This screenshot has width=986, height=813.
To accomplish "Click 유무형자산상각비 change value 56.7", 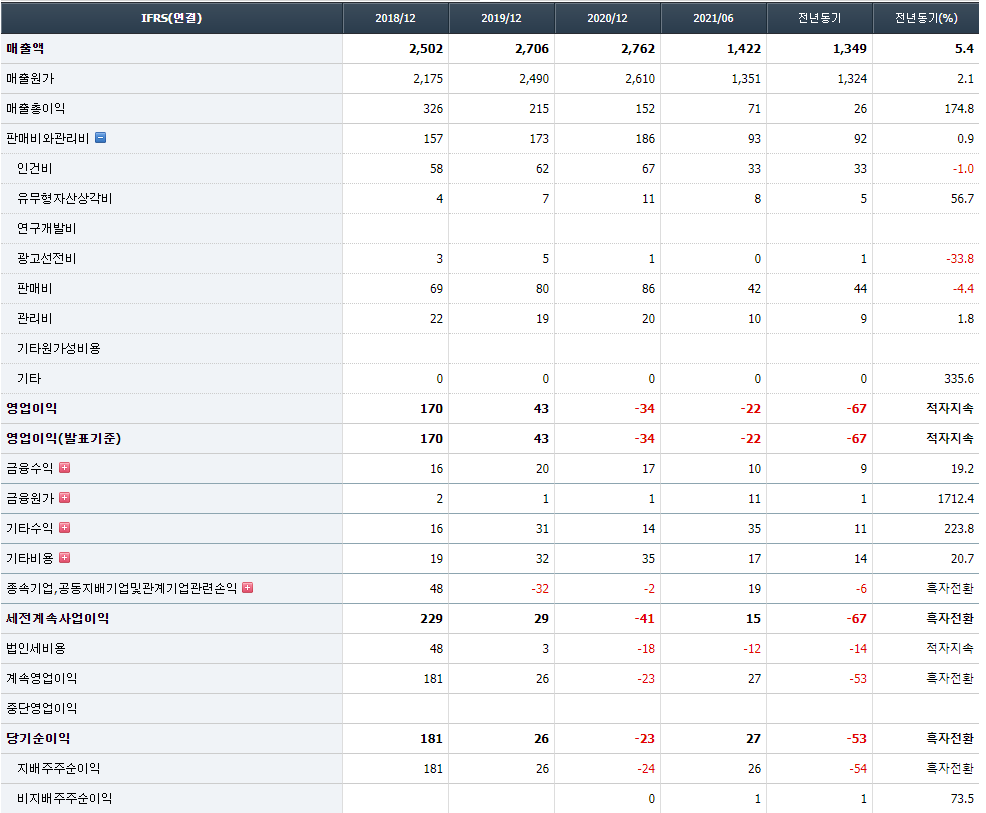I will (963, 199).
